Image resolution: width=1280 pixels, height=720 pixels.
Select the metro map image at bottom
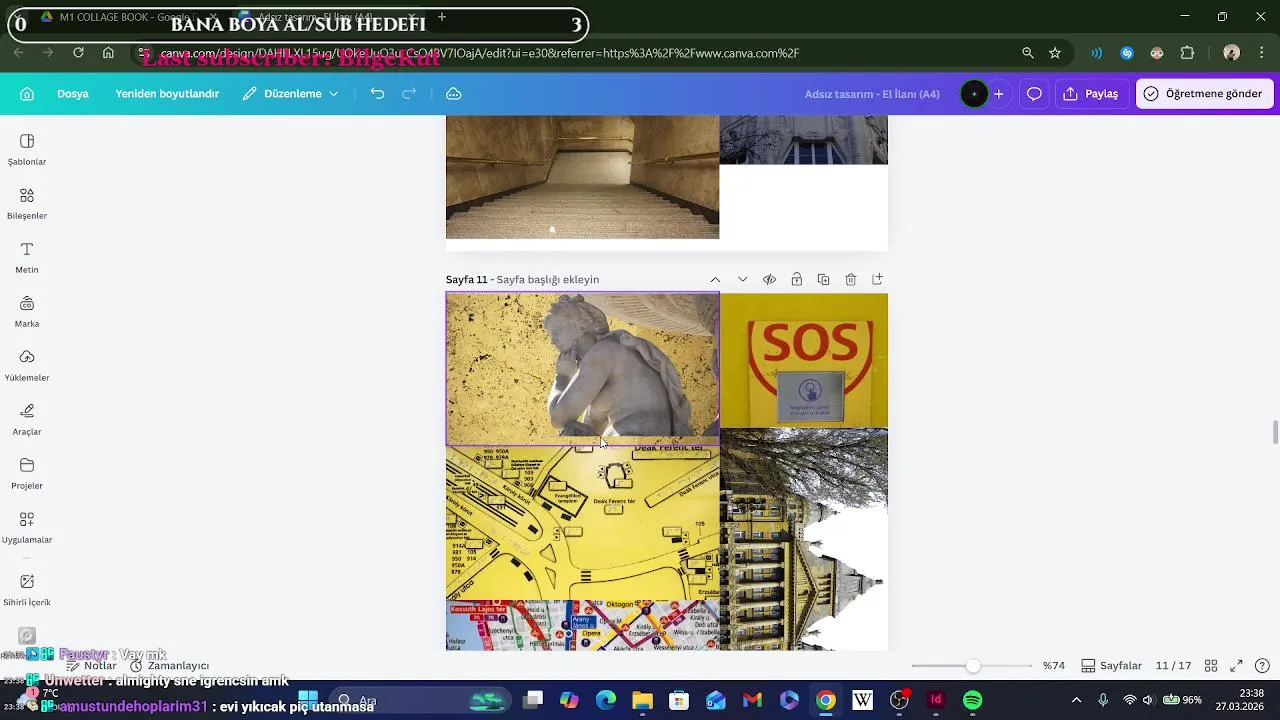point(583,626)
